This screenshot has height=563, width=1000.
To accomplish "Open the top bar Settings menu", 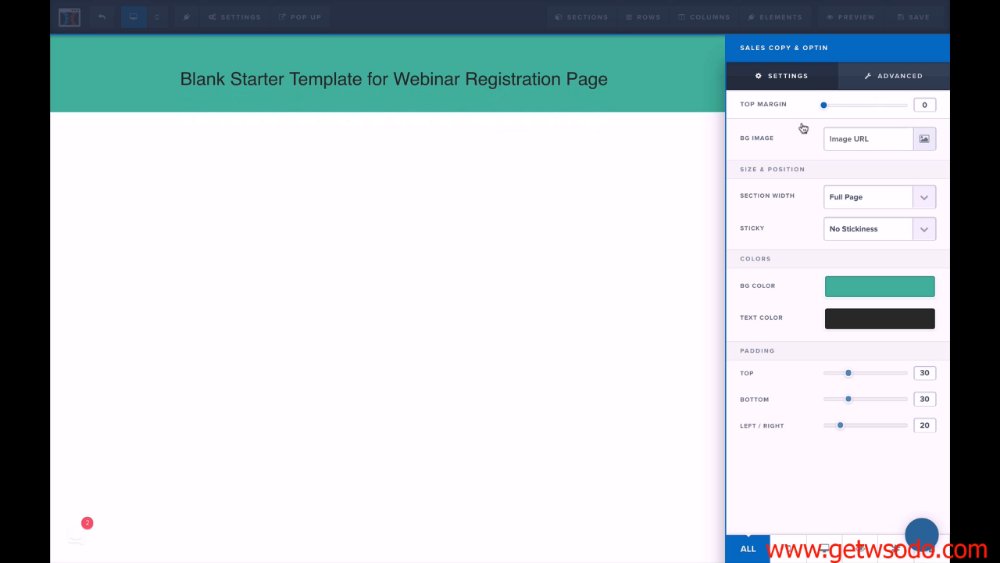I will click(x=235, y=17).
